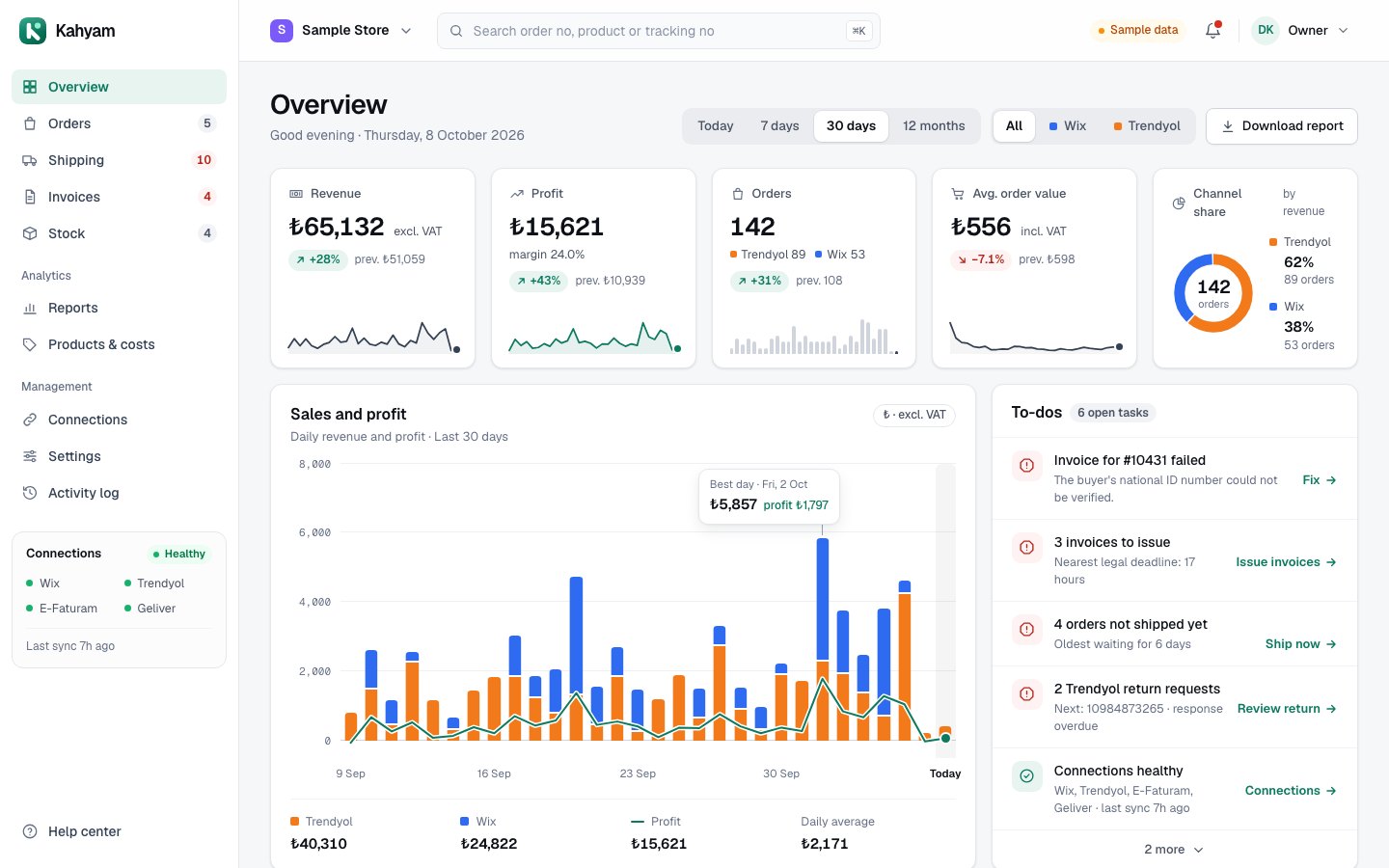Click the Issue invoices link
1389x868 pixels.
pos(1287,562)
